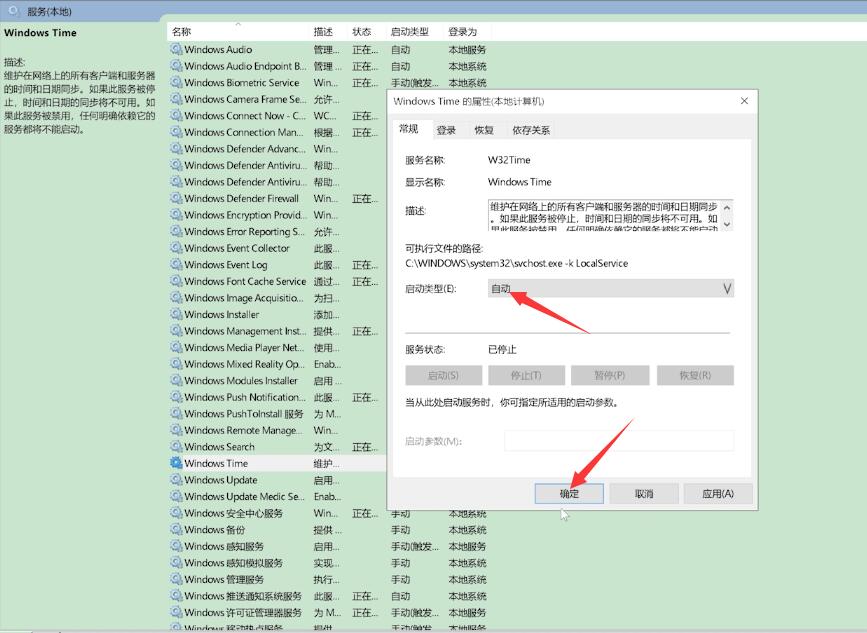867x633 pixels.
Task: Click the up arrow in the description scrollbar
Action: [x=727, y=207]
